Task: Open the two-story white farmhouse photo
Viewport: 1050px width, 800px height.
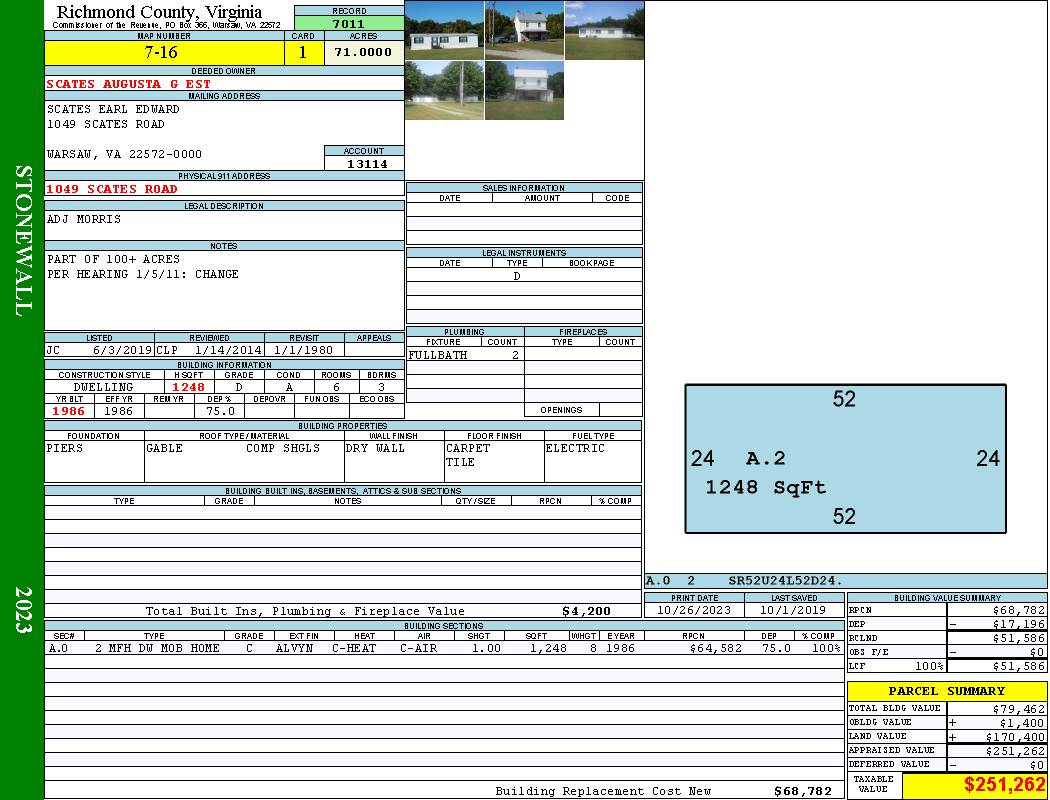Action: pyautogui.click(x=524, y=30)
